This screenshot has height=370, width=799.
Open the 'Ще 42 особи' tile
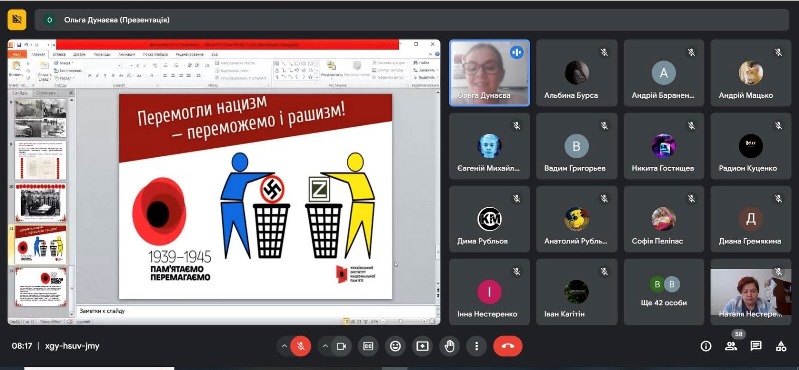pyautogui.click(x=664, y=292)
